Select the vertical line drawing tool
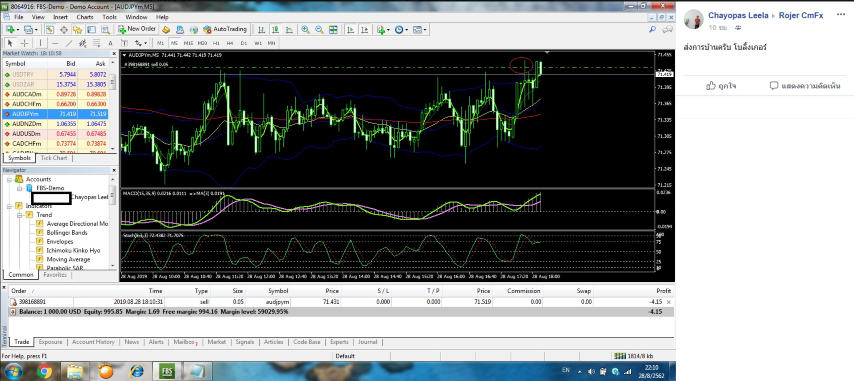Screen dimensions: 854x381 tap(40, 43)
